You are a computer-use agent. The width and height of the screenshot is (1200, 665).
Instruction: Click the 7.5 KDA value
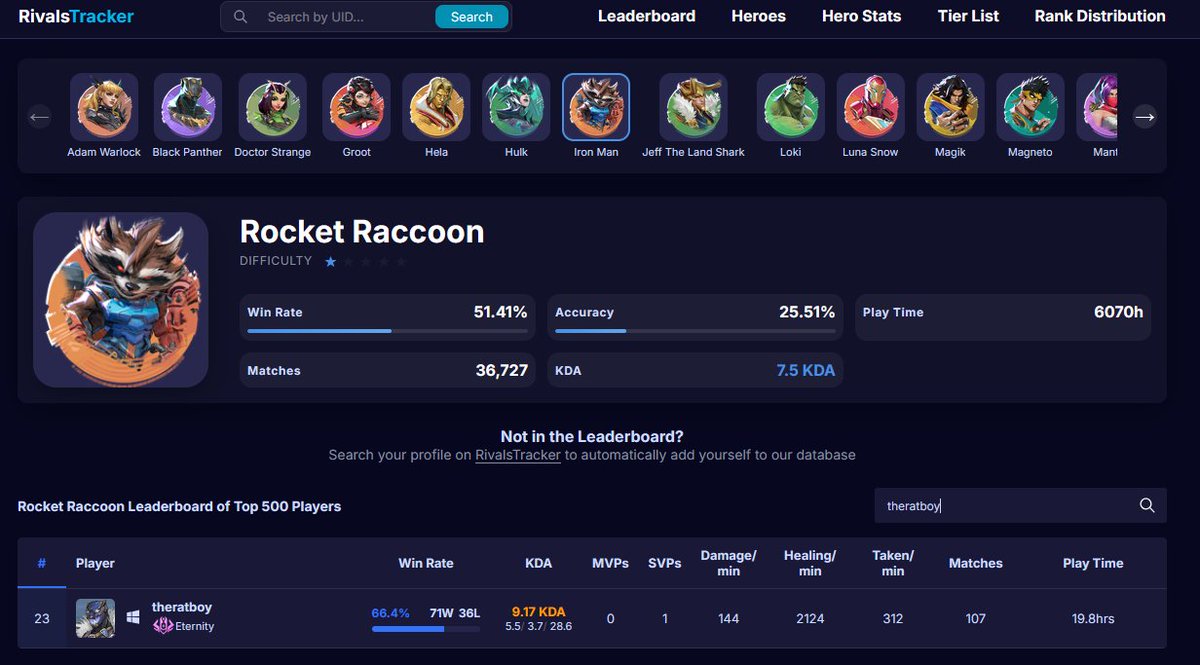[x=806, y=370]
